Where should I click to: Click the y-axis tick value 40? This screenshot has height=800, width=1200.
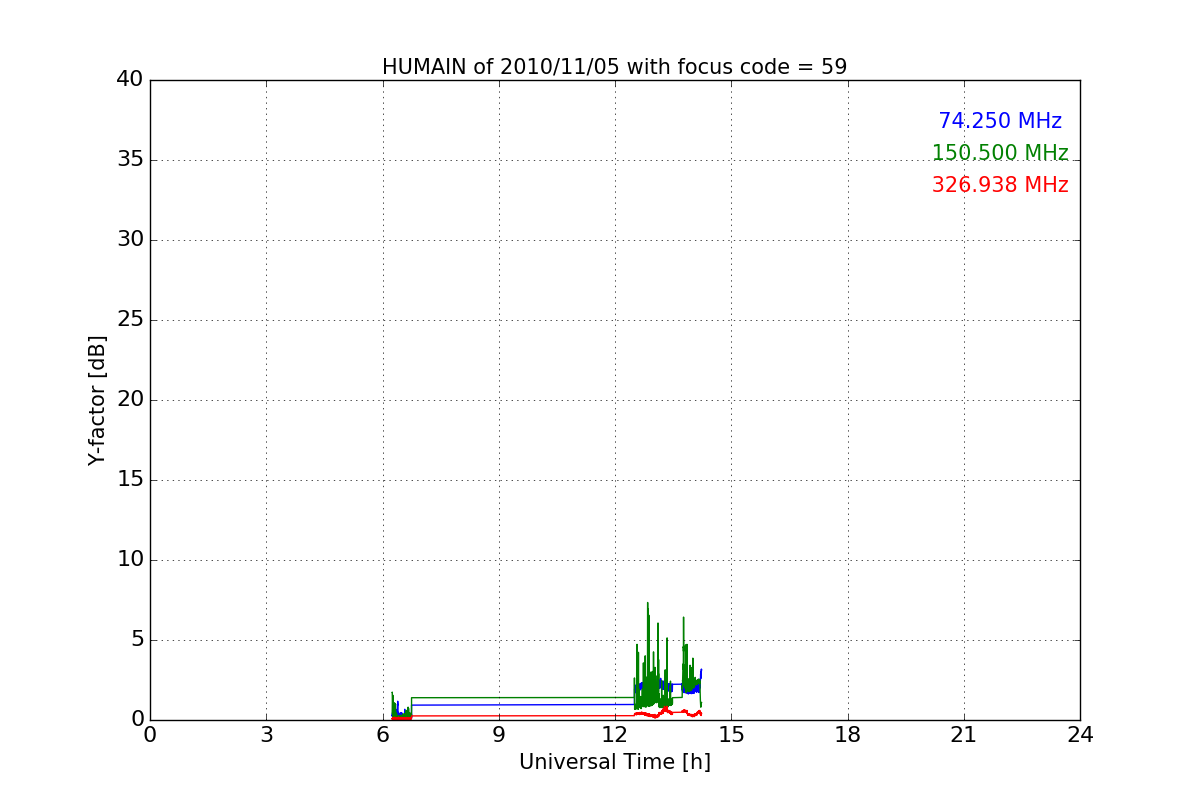tap(130, 80)
